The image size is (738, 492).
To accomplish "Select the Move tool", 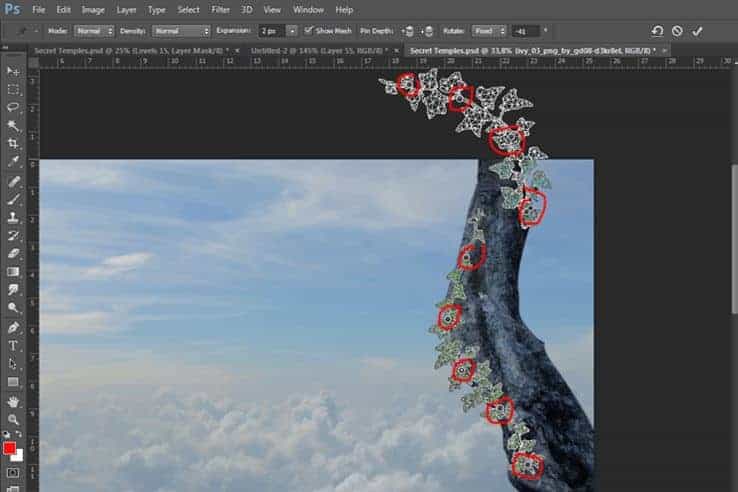I will (13, 71).
